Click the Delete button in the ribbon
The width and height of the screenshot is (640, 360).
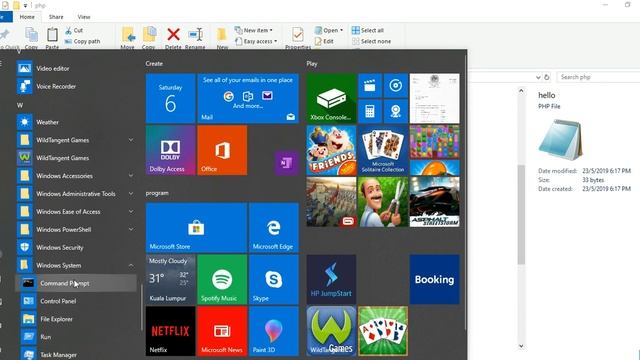point(173,38)
